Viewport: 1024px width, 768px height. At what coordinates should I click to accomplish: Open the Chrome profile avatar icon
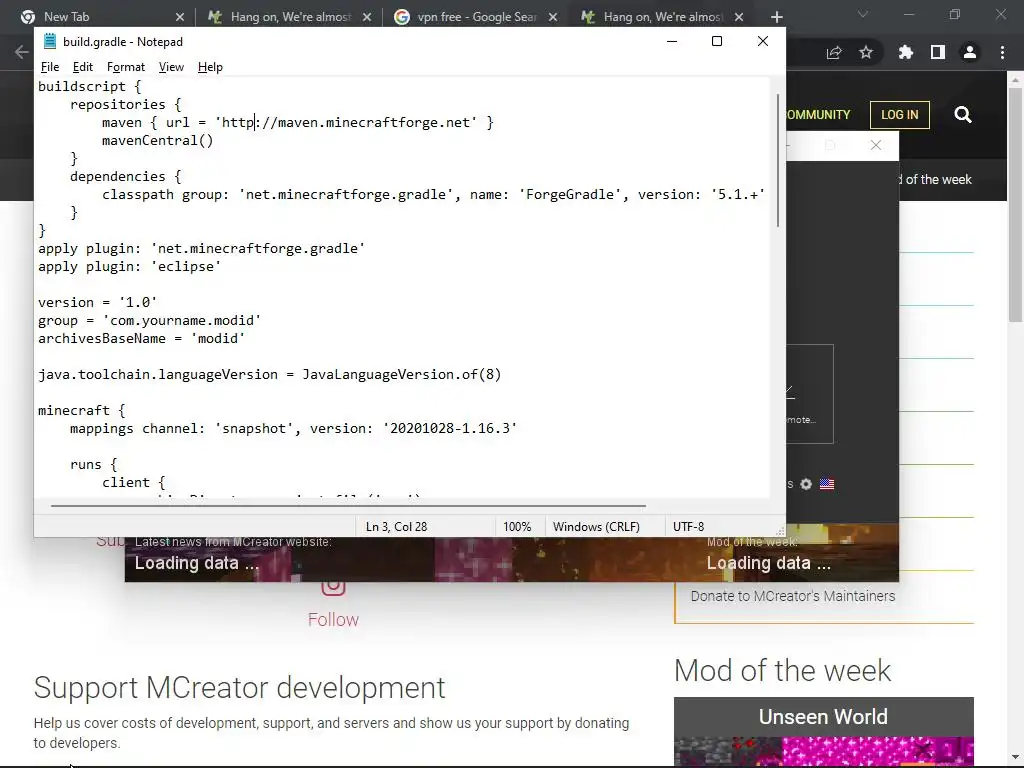point(970,52)
